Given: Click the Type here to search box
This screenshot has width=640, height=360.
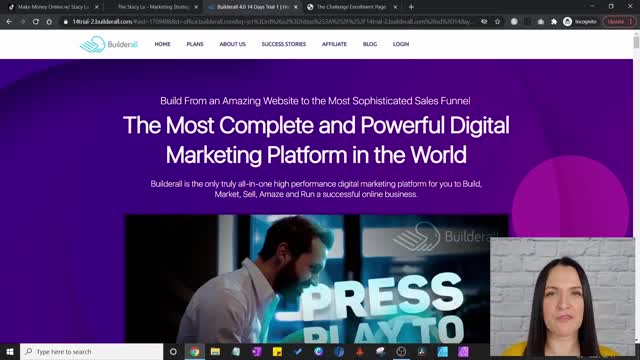Looking at the screenshot, I should click(91, 351).
